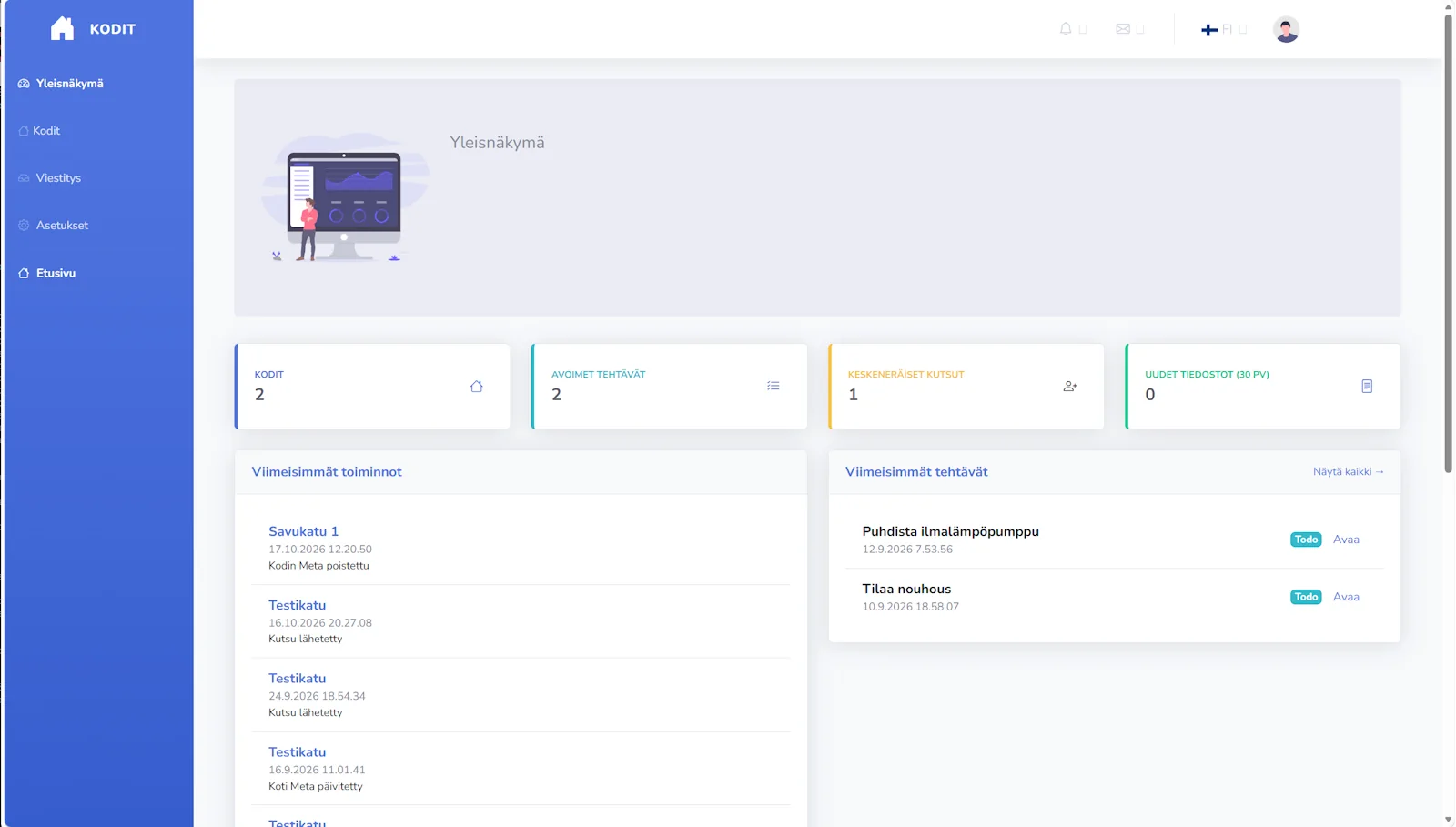Click the KODIT brand text

point(113,29)
